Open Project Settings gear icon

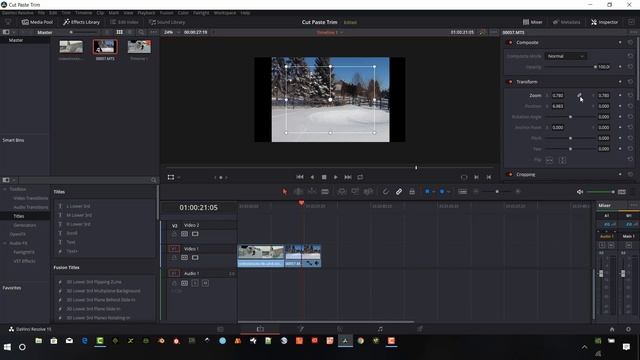[x=628, y=329]
